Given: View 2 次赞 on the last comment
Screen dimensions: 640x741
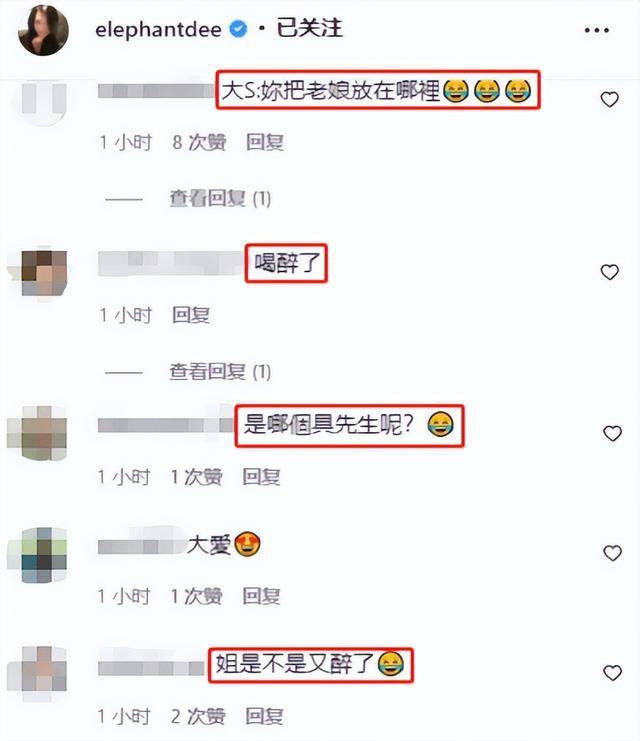Looking at the screenshot, I should 198,716.
